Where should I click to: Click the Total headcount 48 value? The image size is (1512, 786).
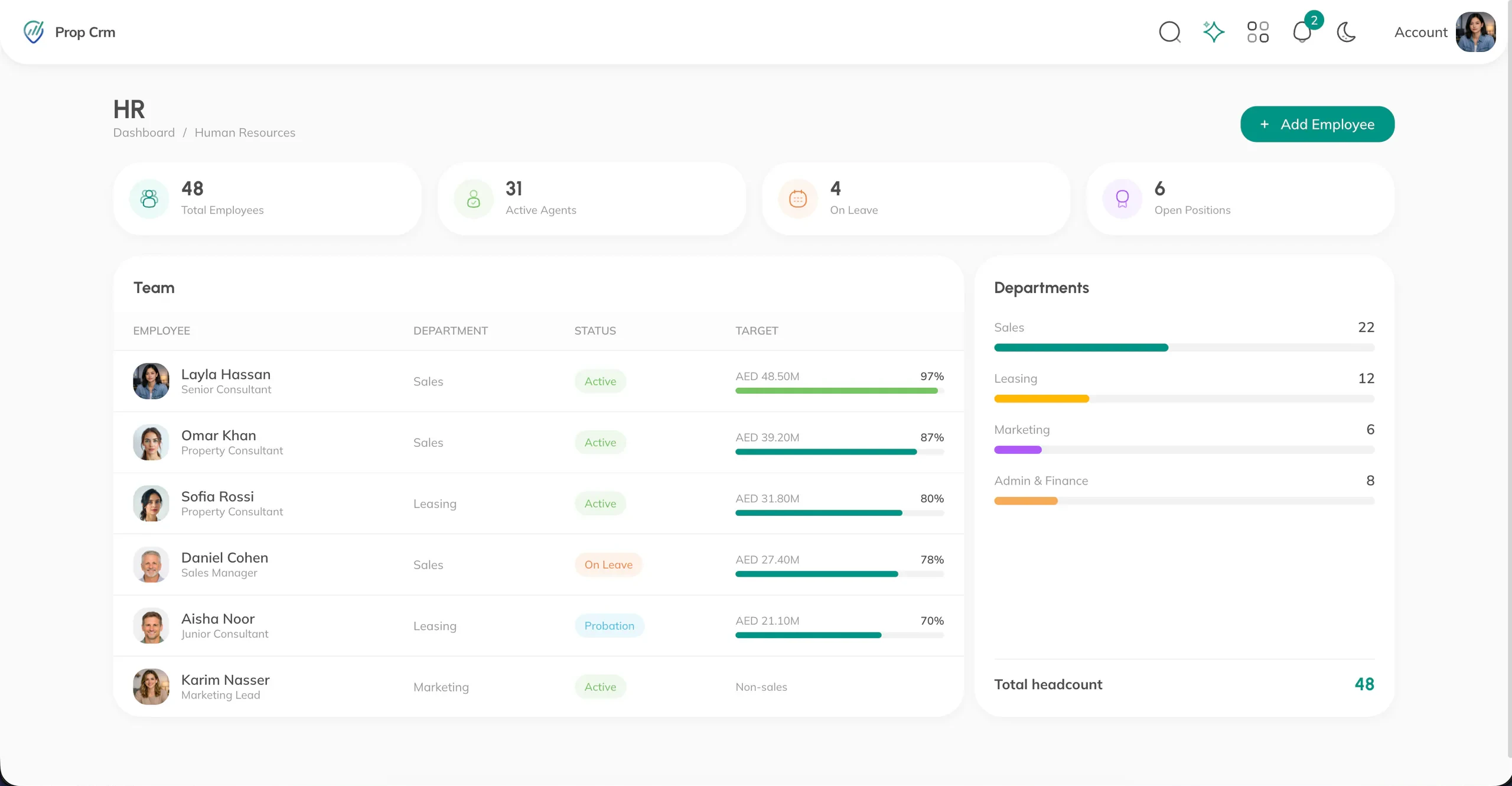[x=1364, y=684]
